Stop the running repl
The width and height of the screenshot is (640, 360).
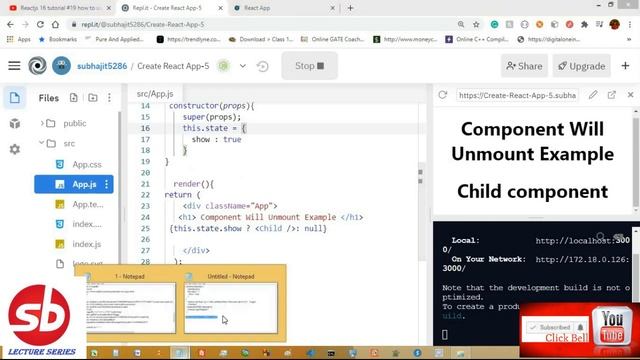(309, 66)
